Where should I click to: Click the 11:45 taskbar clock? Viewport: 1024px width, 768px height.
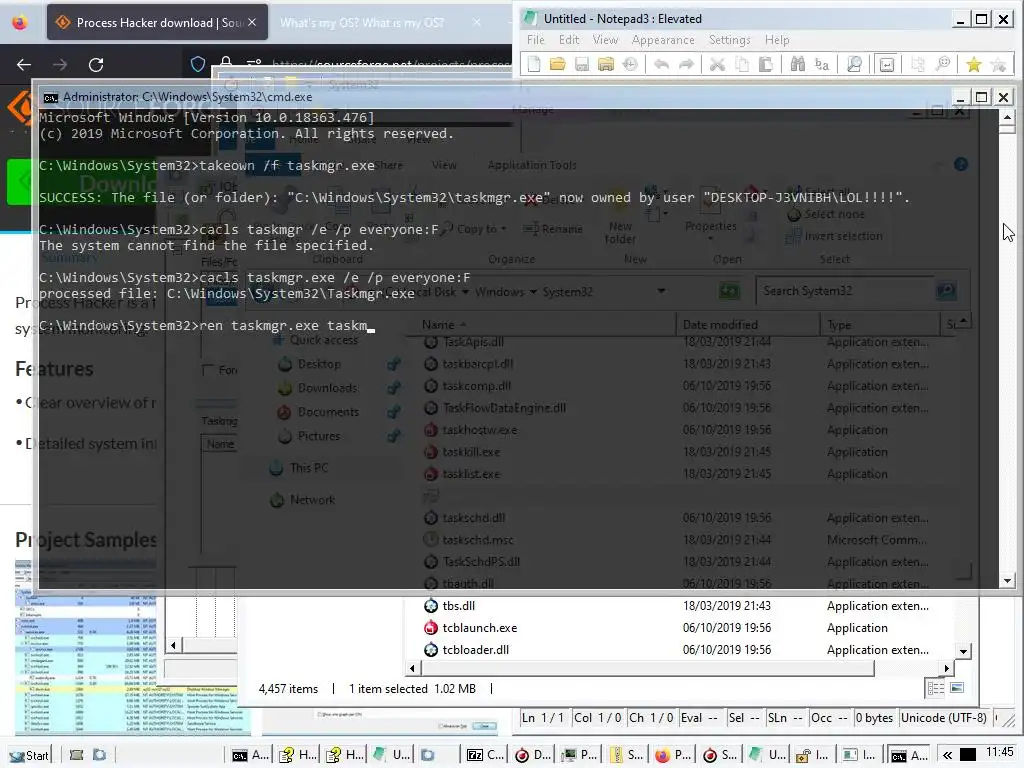click(x=1000, y=752)
